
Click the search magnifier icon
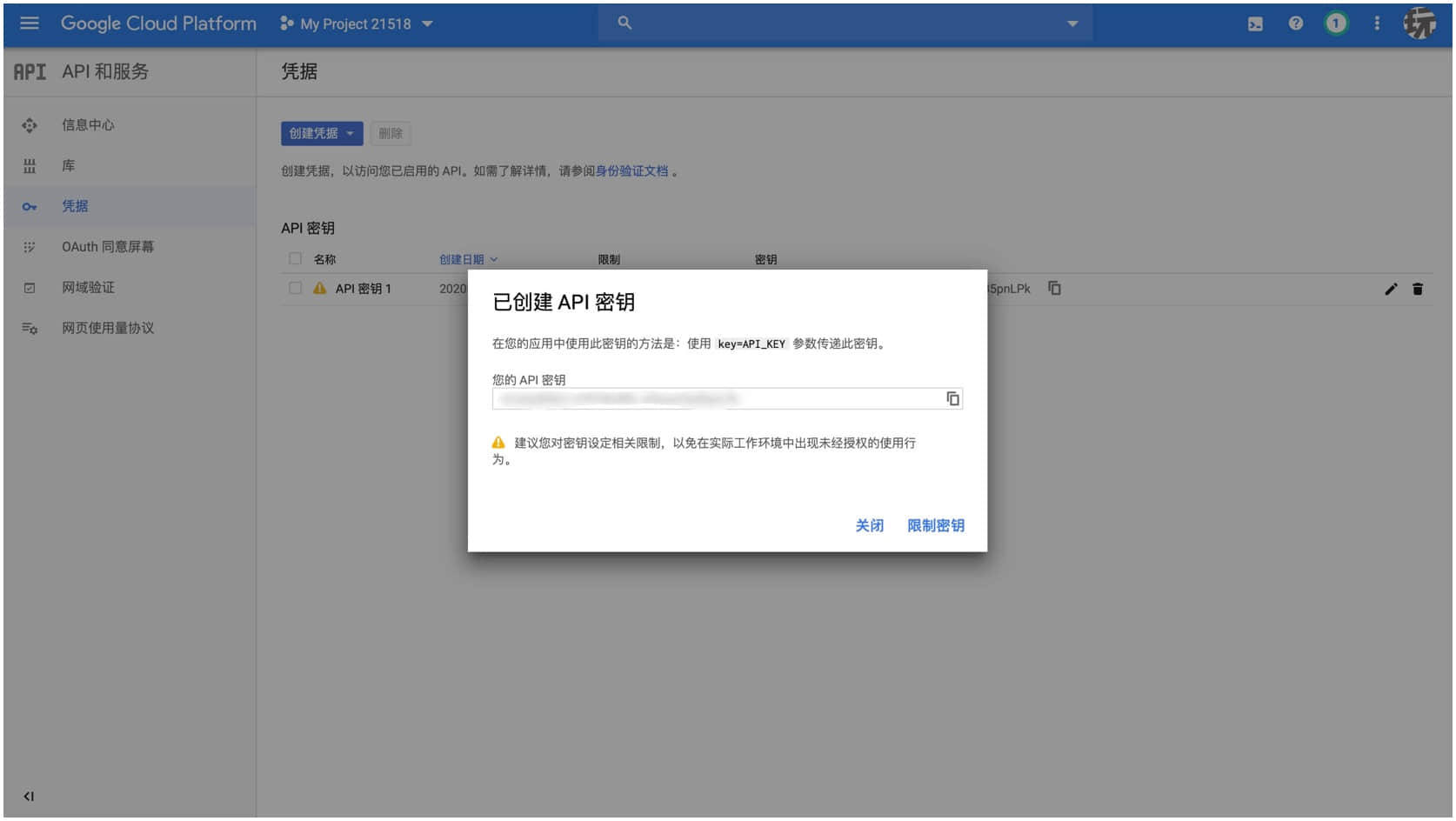pyautogui.click(x=624, y=23)
